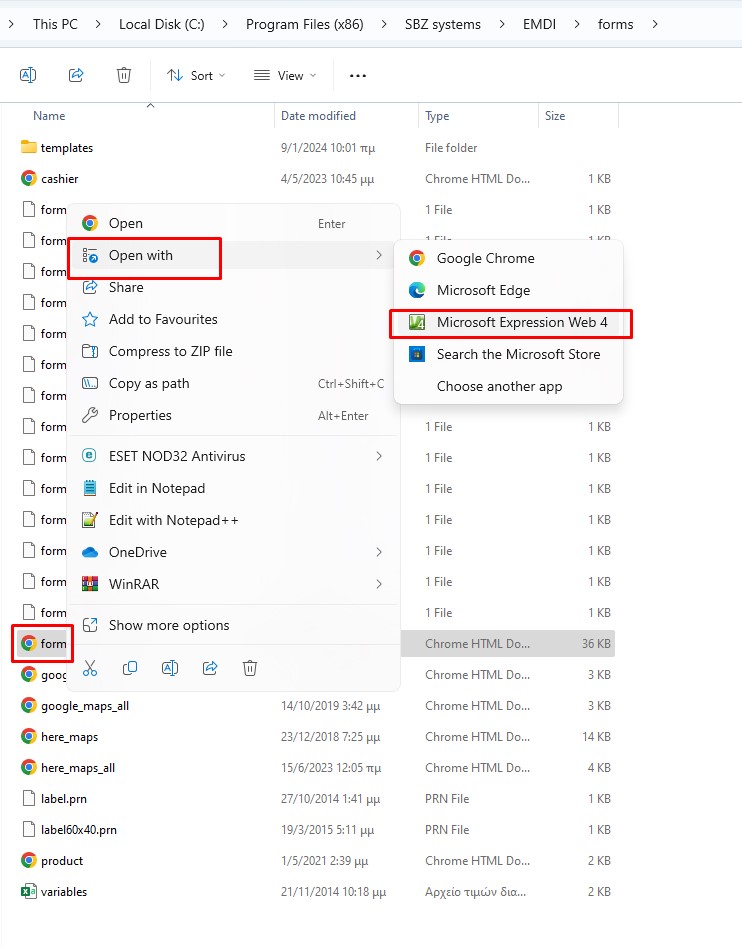Go to the EMDI folder in the breadcrumb
The height and width of the screenshot is (947, 742).
click(x=540, y=24)
